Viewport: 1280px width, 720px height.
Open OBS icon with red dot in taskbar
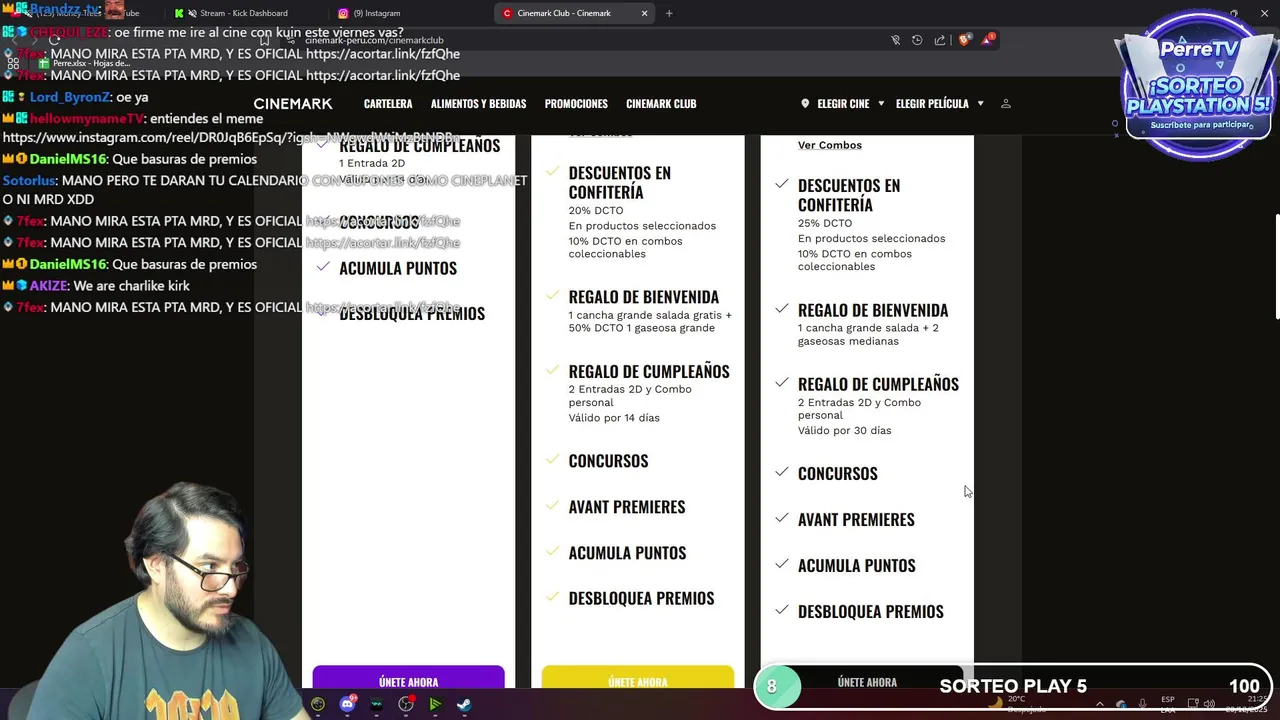click(x=406, y=704)
